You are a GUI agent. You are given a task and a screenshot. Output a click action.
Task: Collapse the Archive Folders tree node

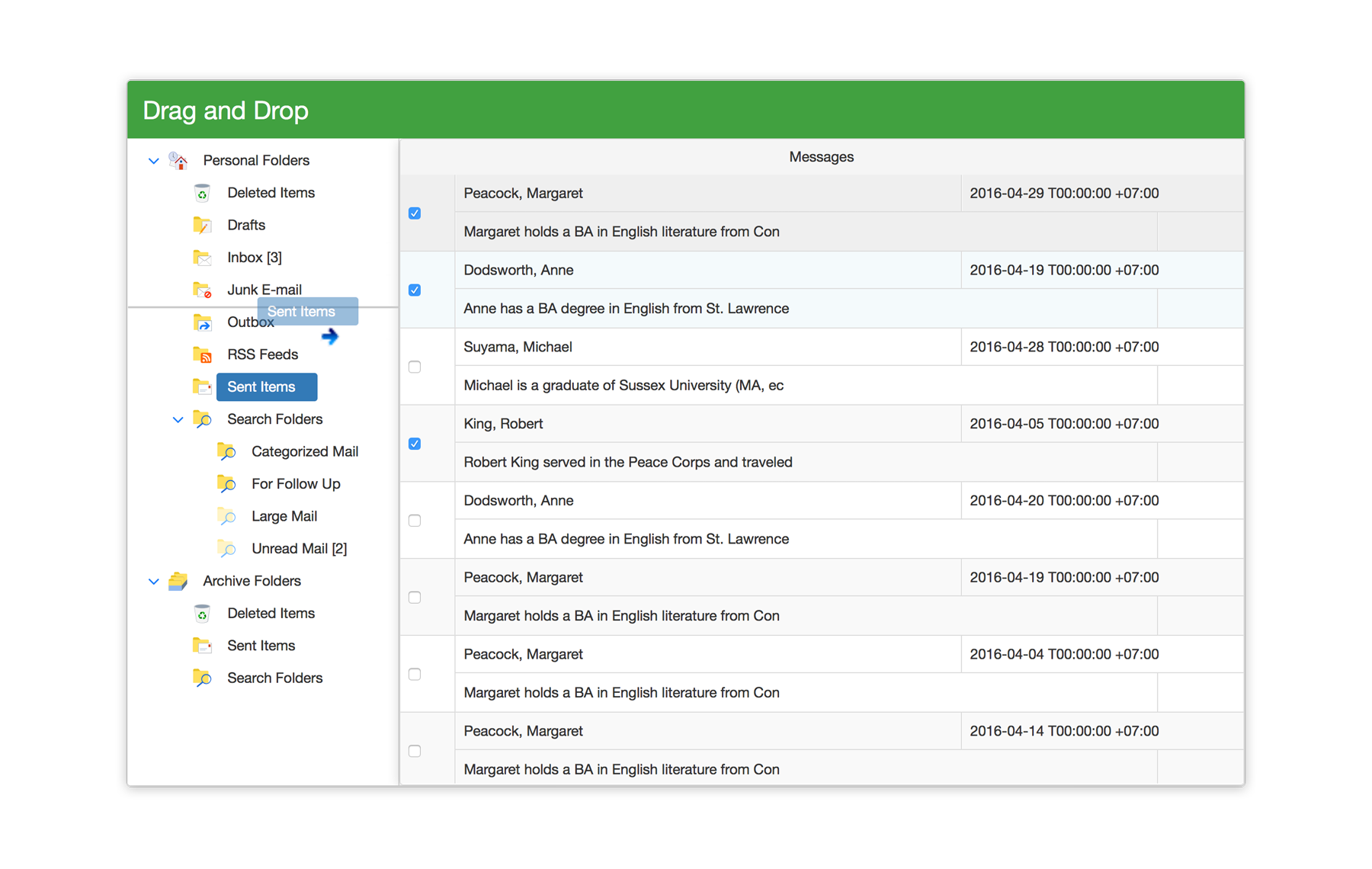[x=153, y=582]
